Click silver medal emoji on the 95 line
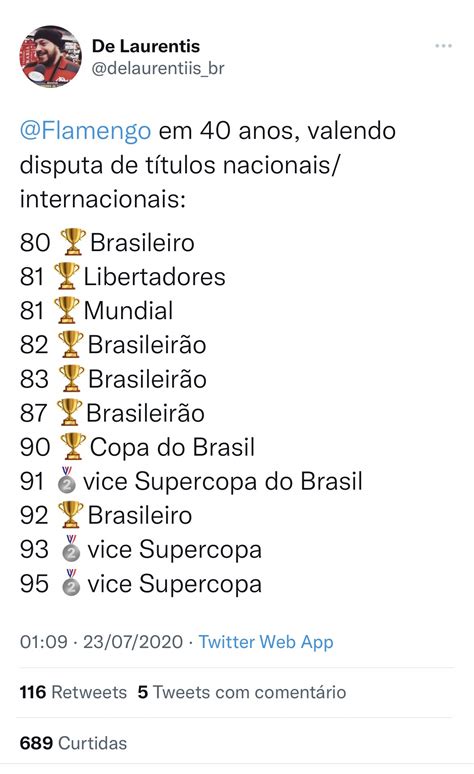Viewport: 474px width, 774px height. 71,582
